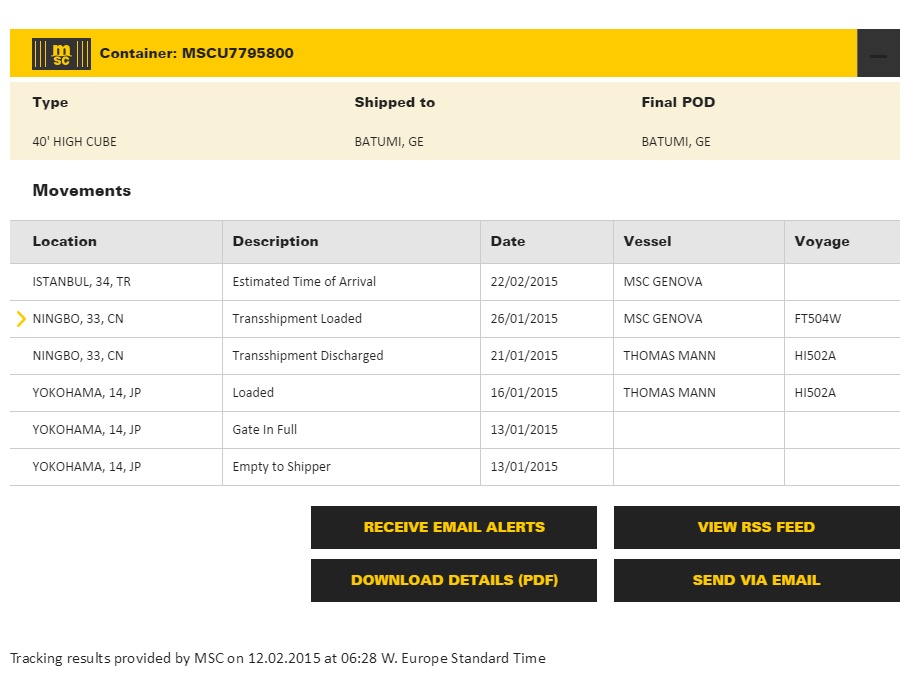Image resolution: width=910 pixels, height=696 pixels.
Task: Click the container number MSCU7795800 header
Action: [x=197, y=54]
